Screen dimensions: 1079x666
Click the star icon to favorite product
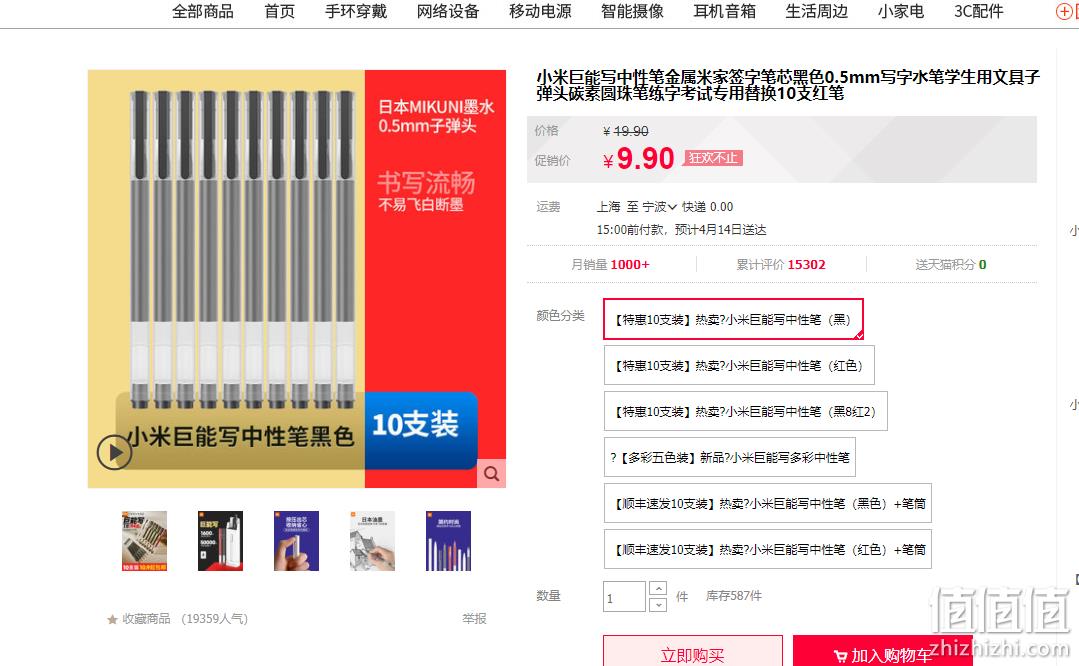pos(112,619)
